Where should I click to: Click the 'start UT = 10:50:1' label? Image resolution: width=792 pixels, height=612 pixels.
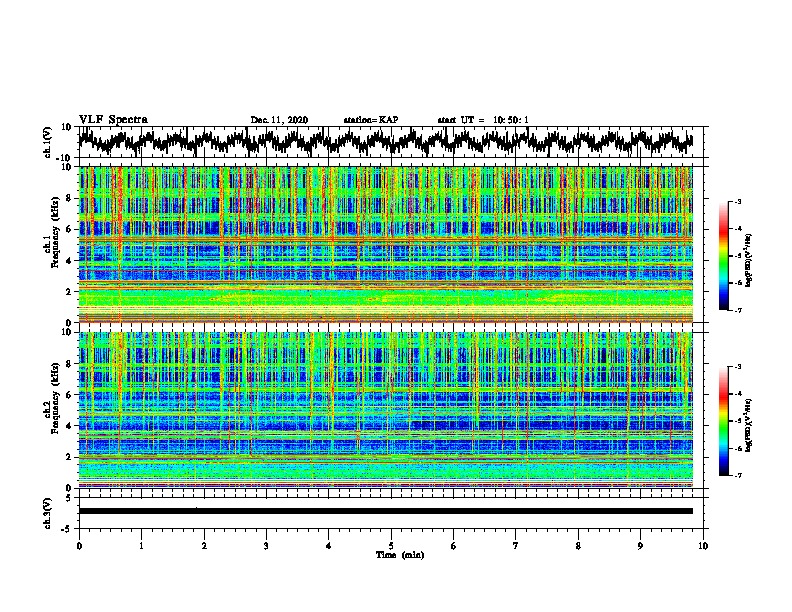(x=483, y=120)
